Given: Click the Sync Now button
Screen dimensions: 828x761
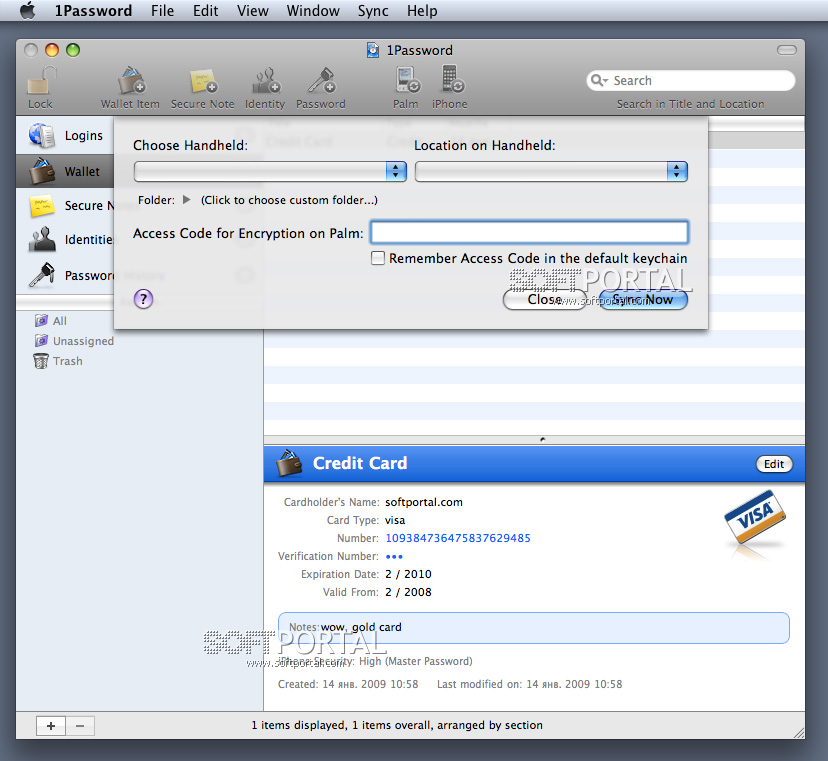Looking at the screenshot, I should click(x=643, y=299).
